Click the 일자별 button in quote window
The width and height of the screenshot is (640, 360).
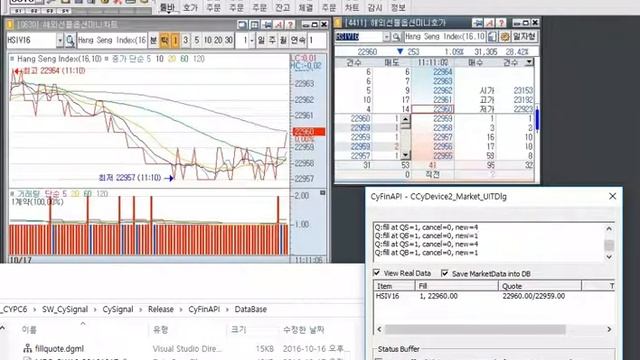pyautogui.click(x=524, y=37)
